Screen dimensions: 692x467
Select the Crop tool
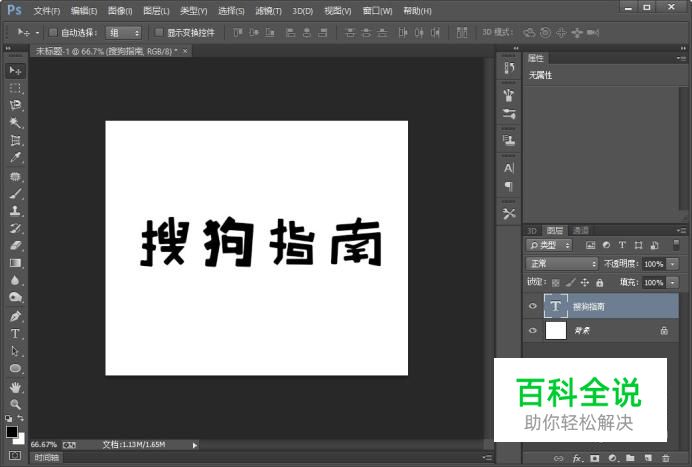(15, 140)
